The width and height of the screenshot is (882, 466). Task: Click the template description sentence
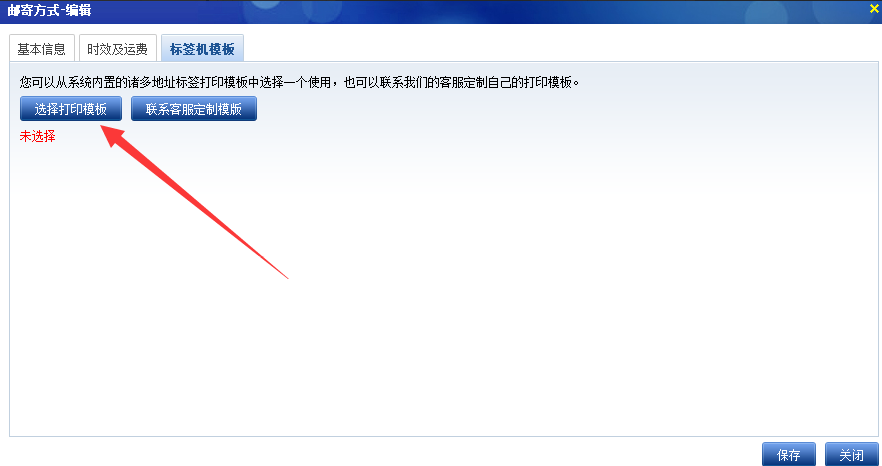[x=299, y=83]
